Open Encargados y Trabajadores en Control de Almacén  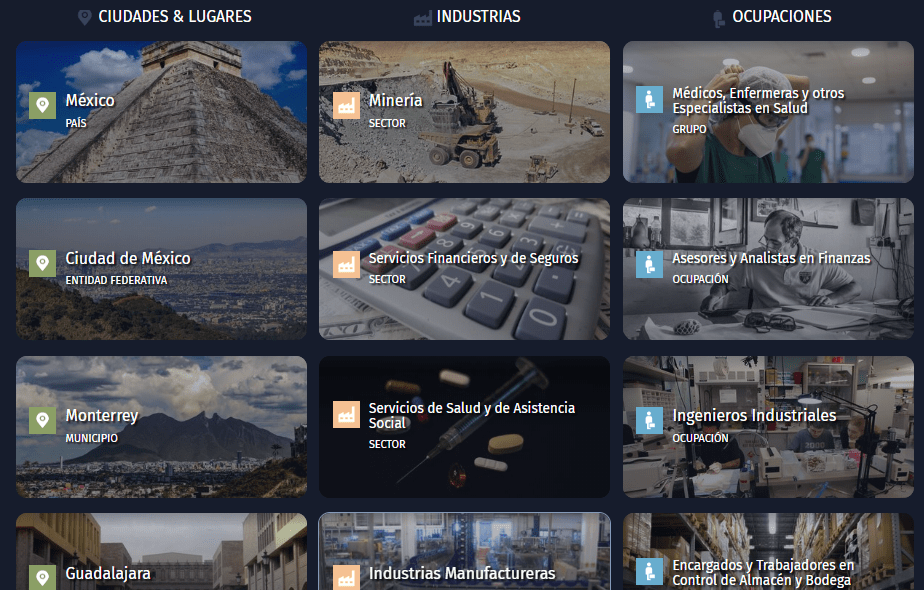tap(763, 573)
